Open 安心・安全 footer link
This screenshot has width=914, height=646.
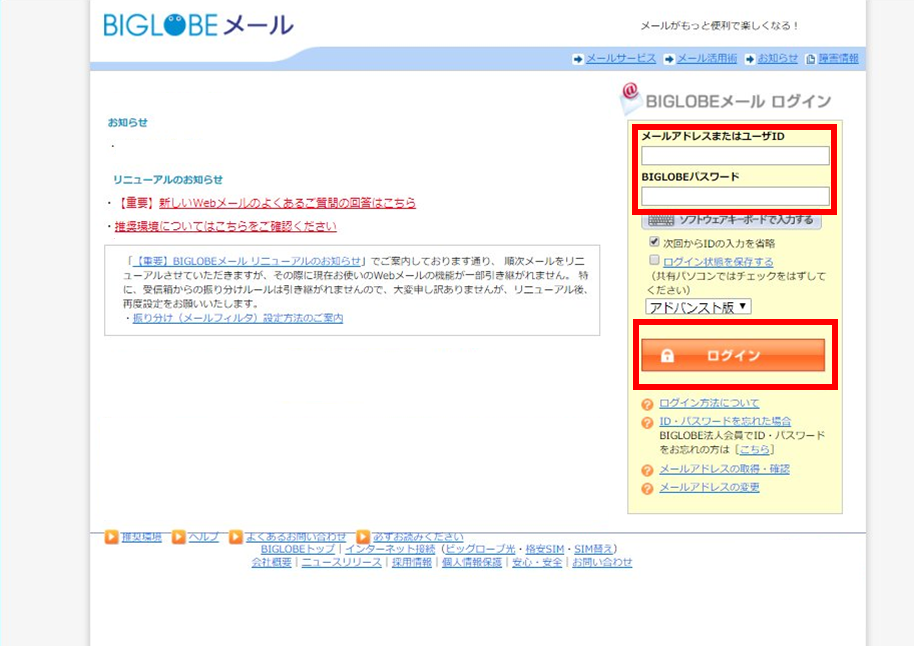(537, 563)
